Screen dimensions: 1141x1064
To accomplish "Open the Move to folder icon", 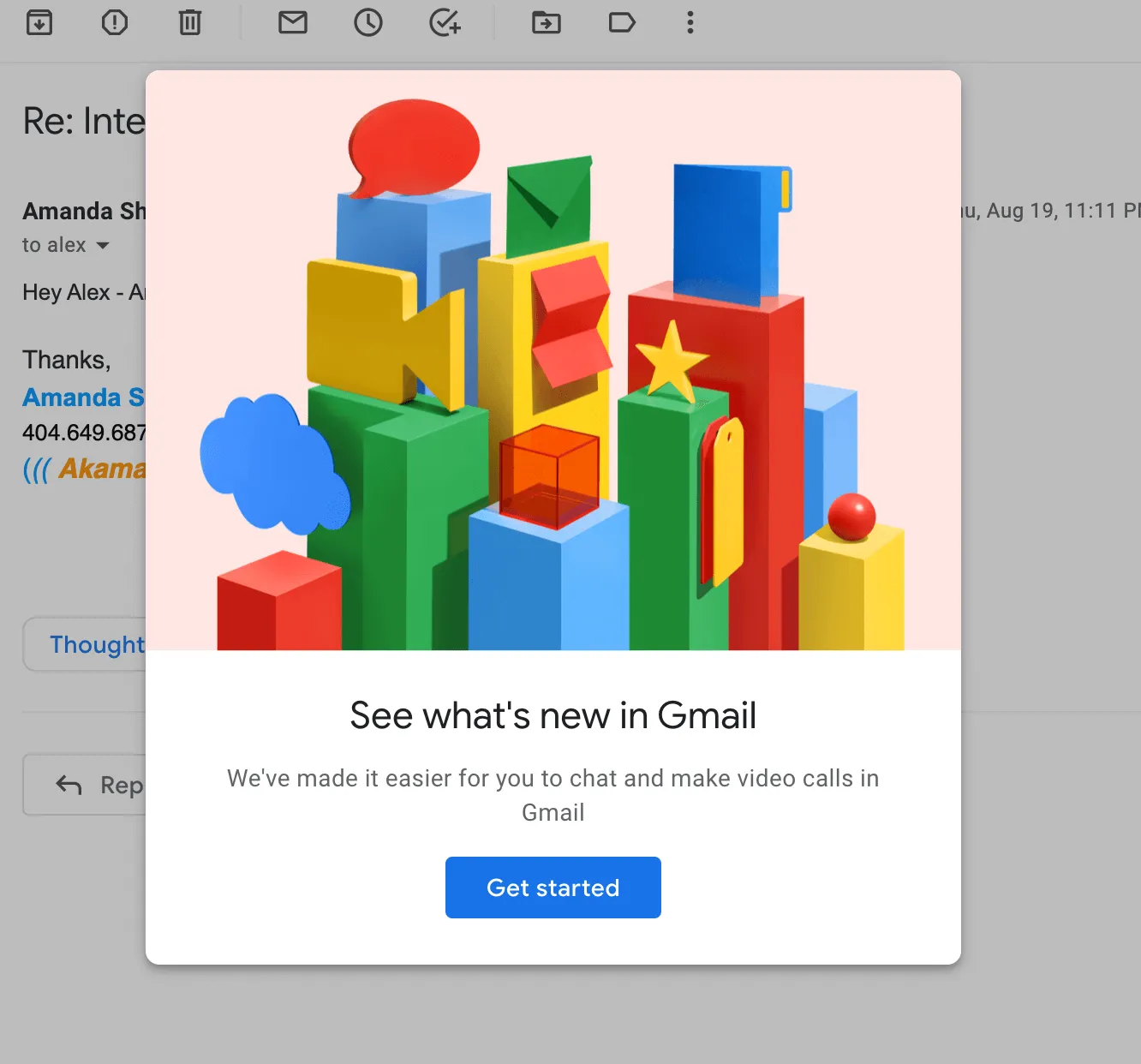I will (x=547, y=22).
